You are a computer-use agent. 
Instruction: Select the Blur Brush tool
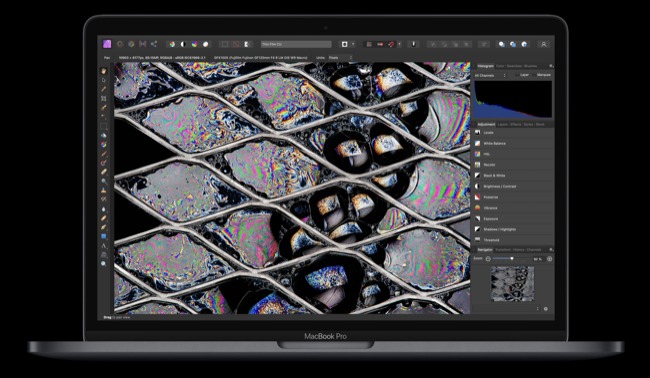click(x=104, y=209)
